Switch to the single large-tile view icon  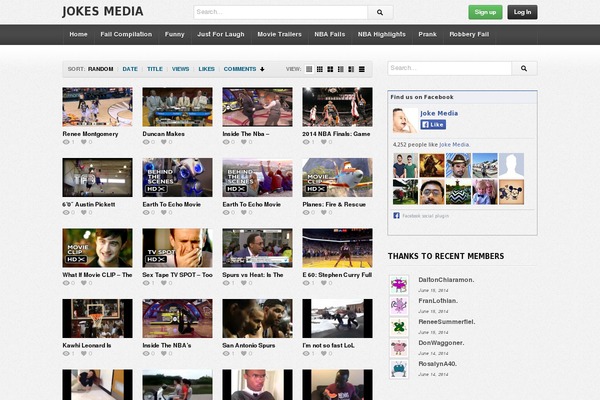tap(309, 69)
